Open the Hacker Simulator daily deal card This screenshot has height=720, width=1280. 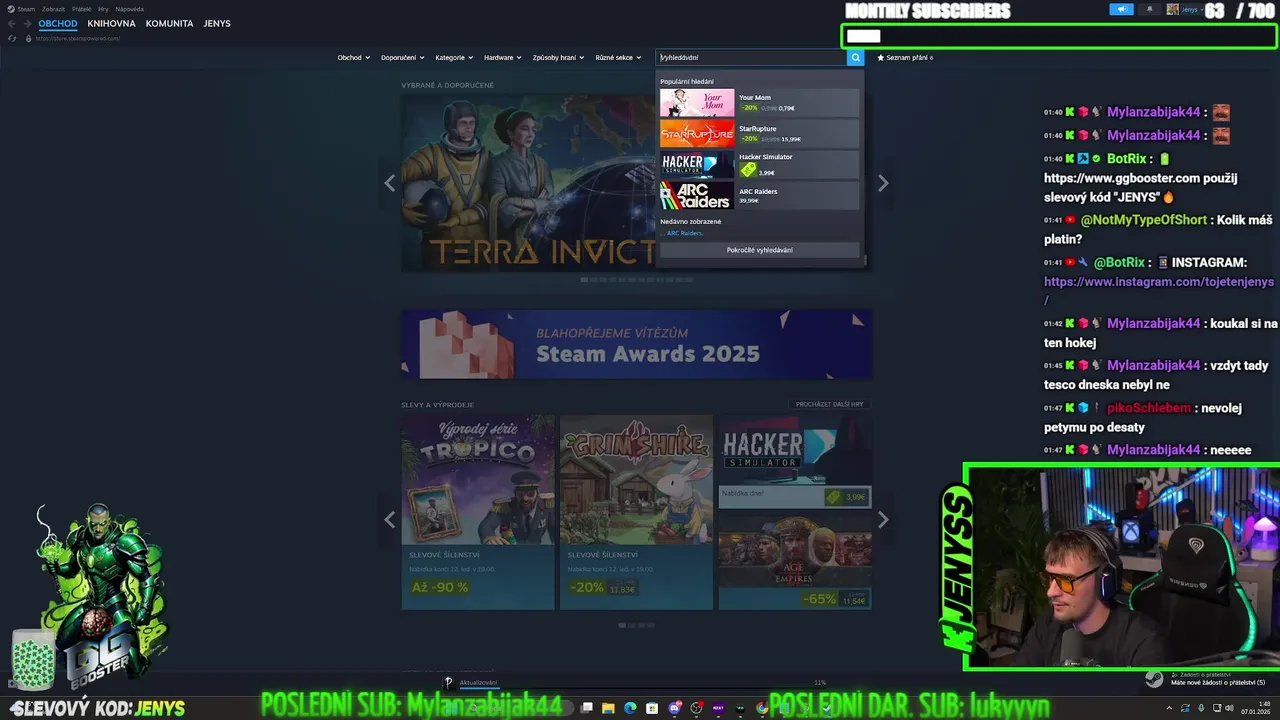pyautogui.click(x=795, y=462)
